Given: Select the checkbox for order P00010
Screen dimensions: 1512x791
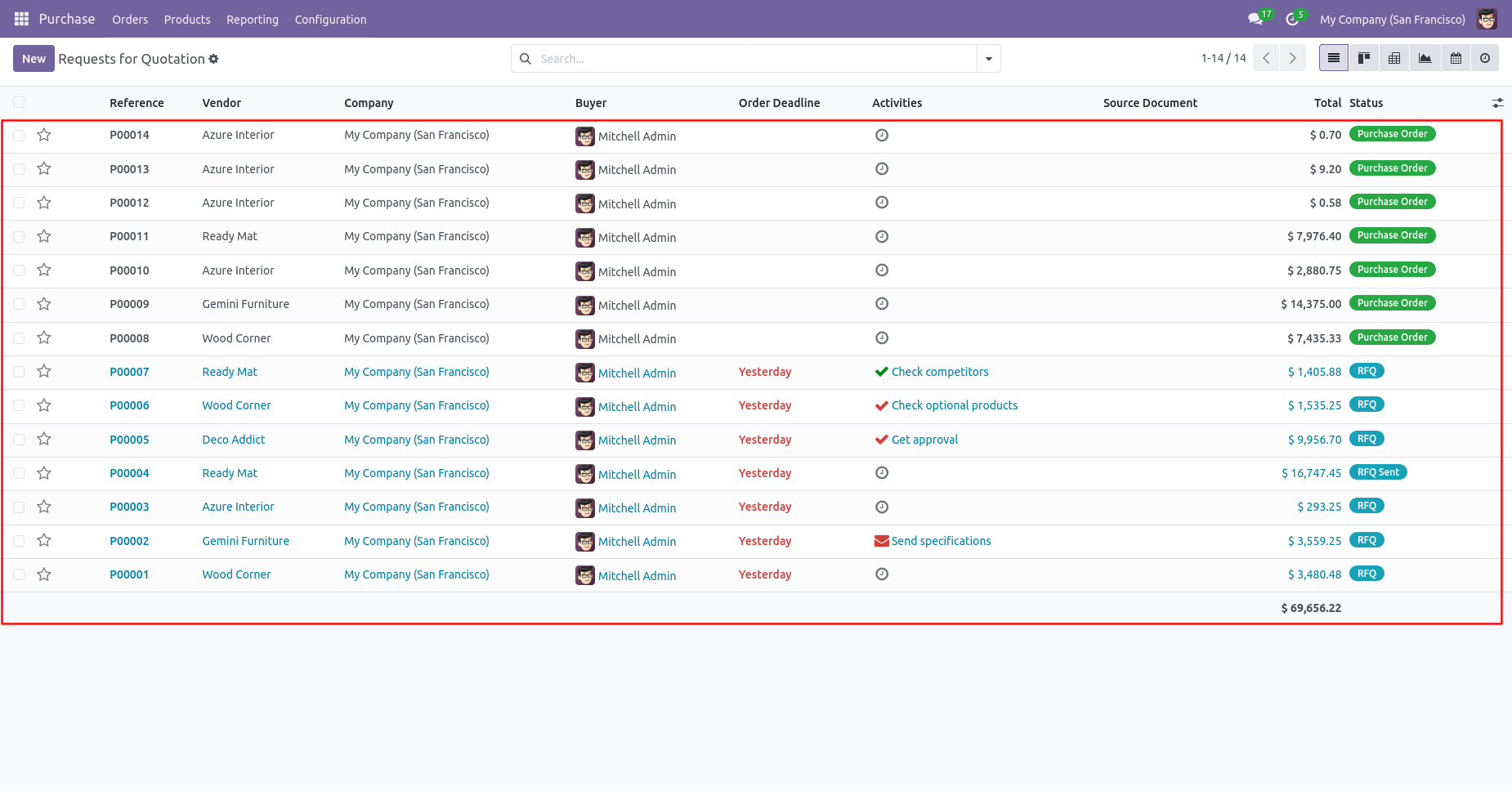Looking at the screenshot, I should click(x=19, y=270).
